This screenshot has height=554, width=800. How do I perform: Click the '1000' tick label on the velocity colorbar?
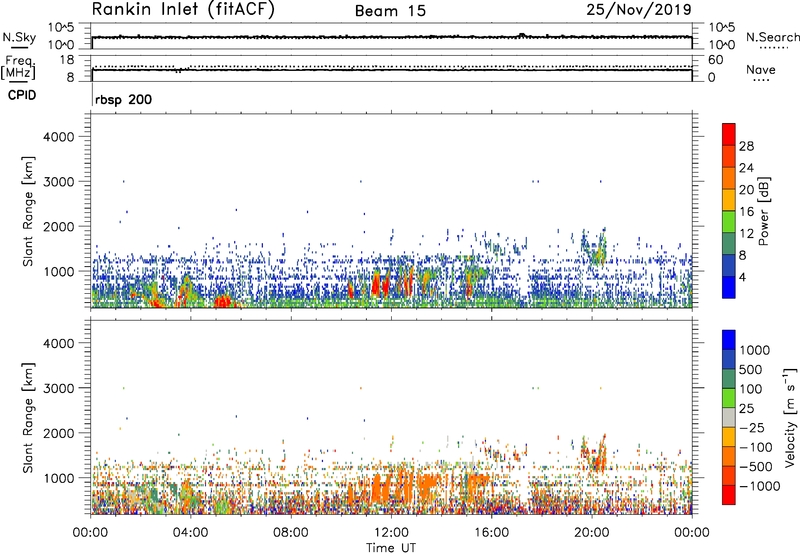pos(754,350)
